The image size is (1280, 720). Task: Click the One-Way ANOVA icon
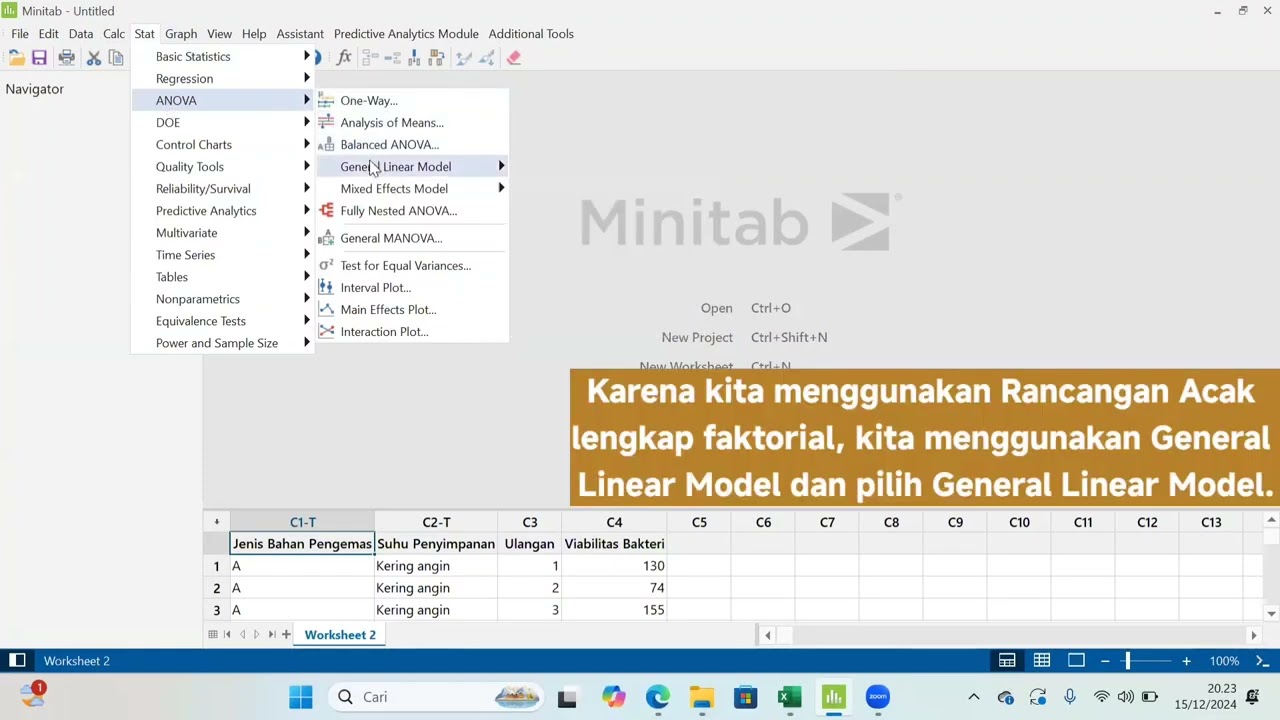[x=326, y=100]
